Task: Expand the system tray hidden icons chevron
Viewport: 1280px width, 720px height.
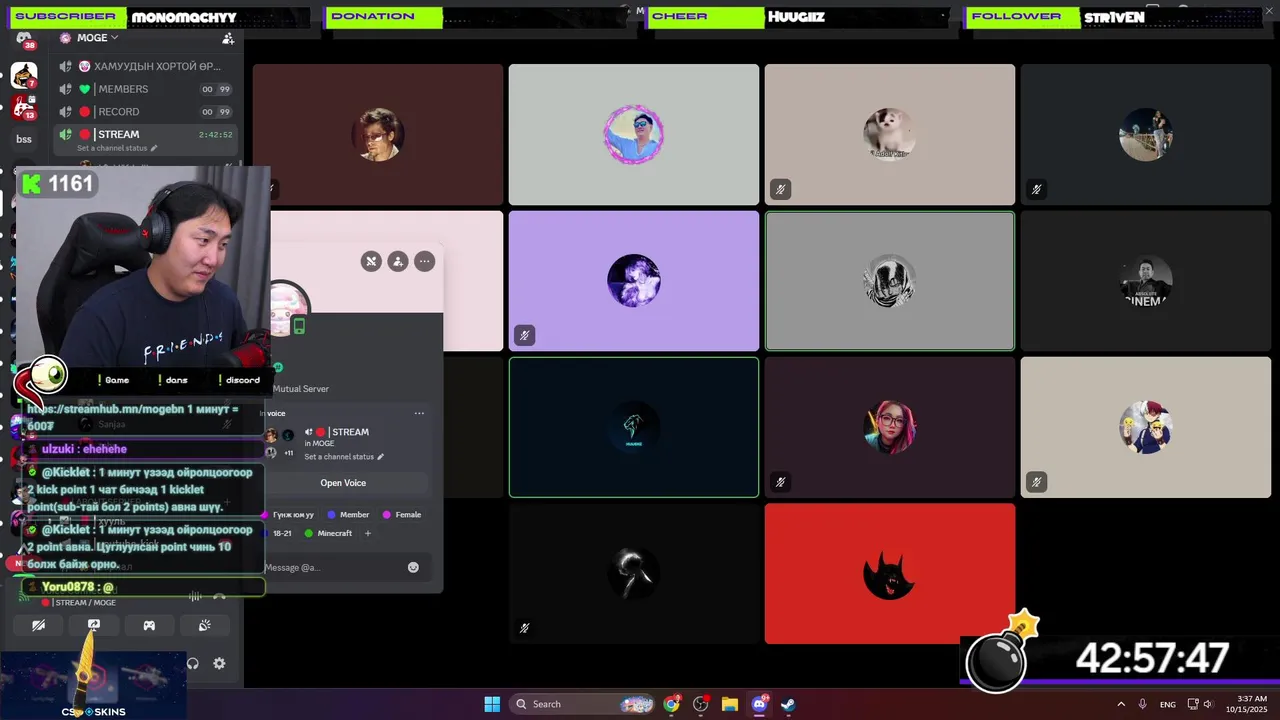Action: point(1121,704)
